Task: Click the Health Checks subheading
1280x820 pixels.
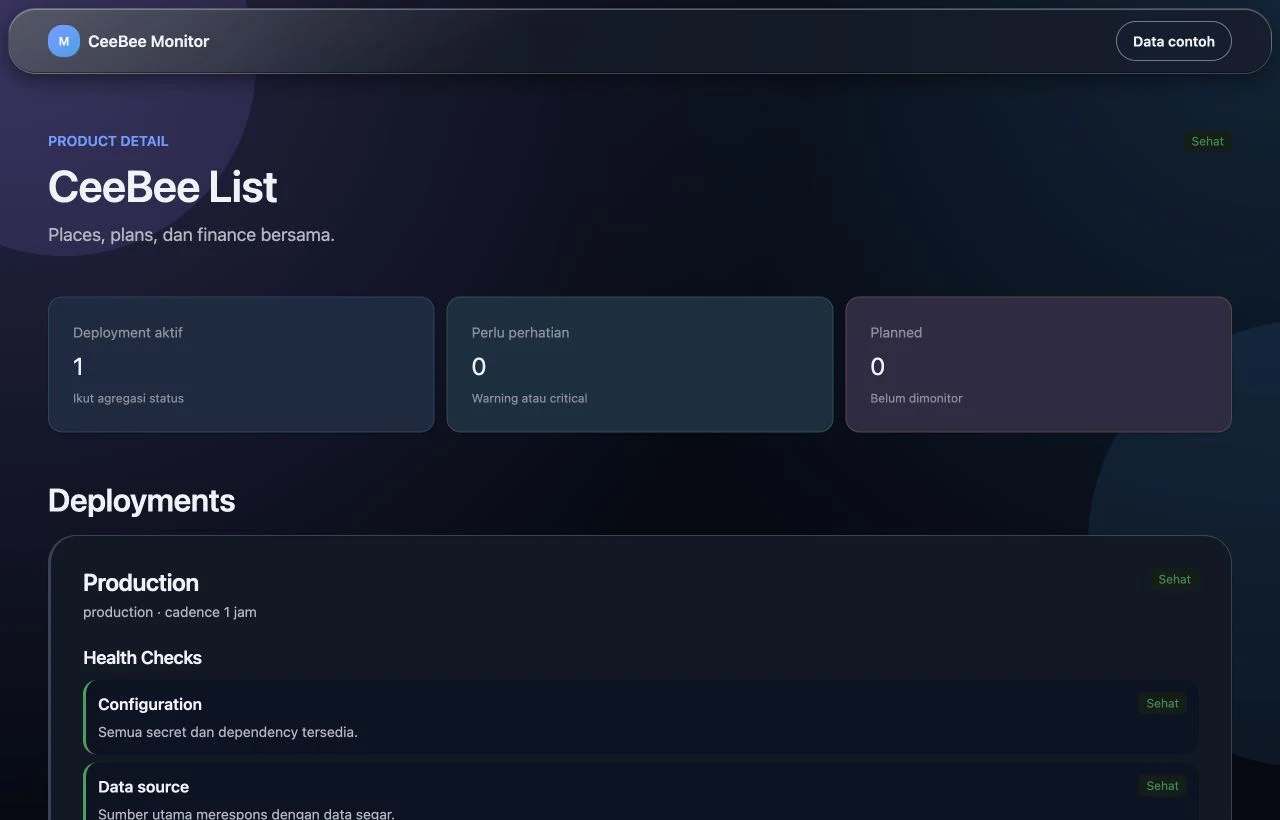Action: (x=142, y=658)
